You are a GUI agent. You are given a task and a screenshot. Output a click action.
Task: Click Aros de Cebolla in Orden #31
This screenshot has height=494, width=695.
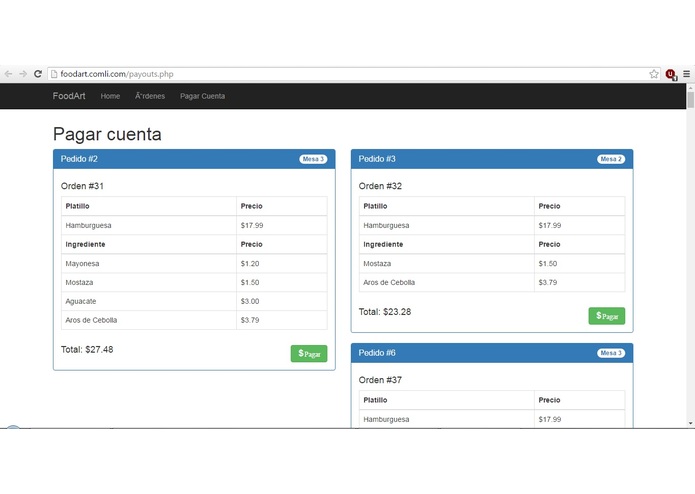[194, 320]
